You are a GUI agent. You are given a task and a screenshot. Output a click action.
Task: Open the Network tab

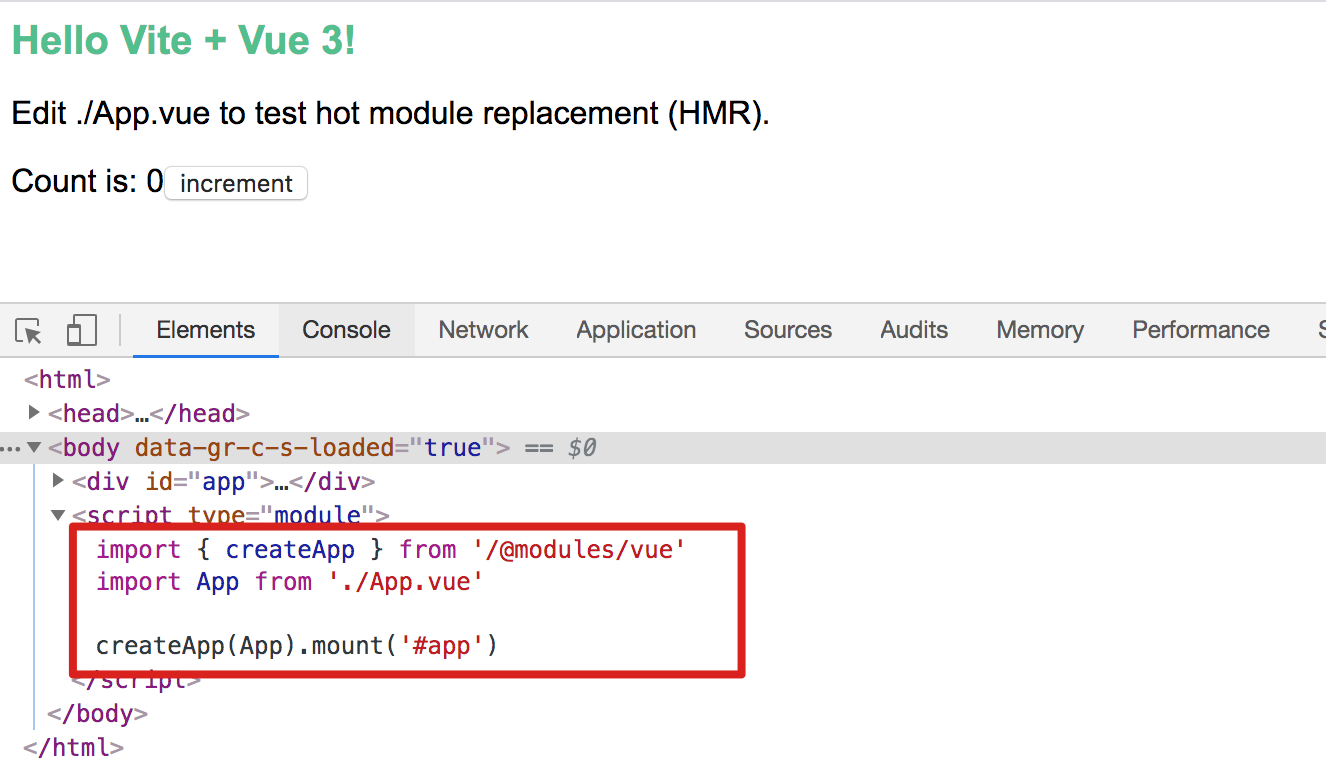[x=483, y=330]
